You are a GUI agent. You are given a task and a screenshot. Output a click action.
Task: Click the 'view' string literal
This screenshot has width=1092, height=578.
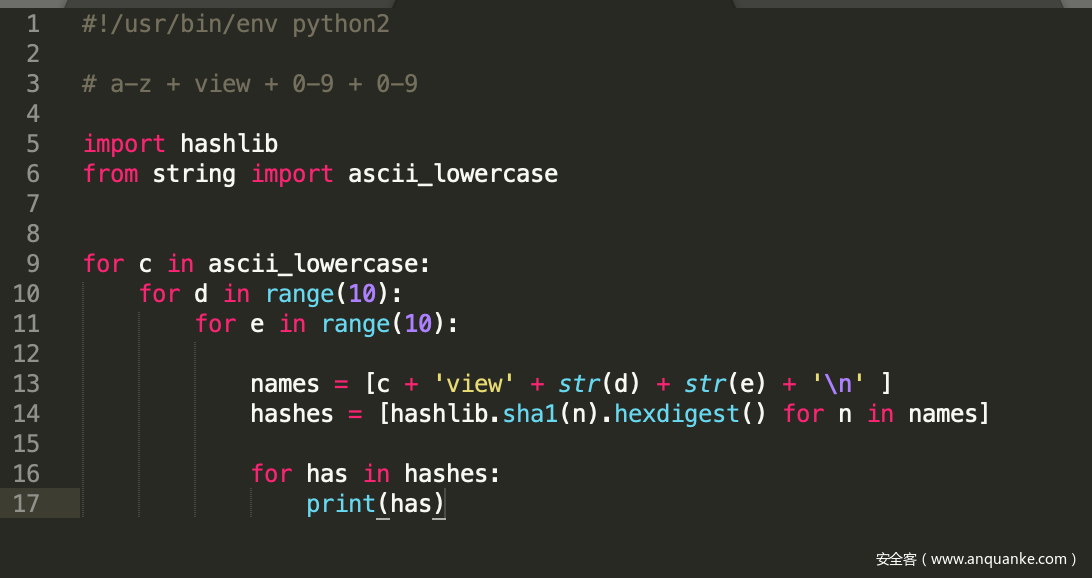(x=473, y=384)
